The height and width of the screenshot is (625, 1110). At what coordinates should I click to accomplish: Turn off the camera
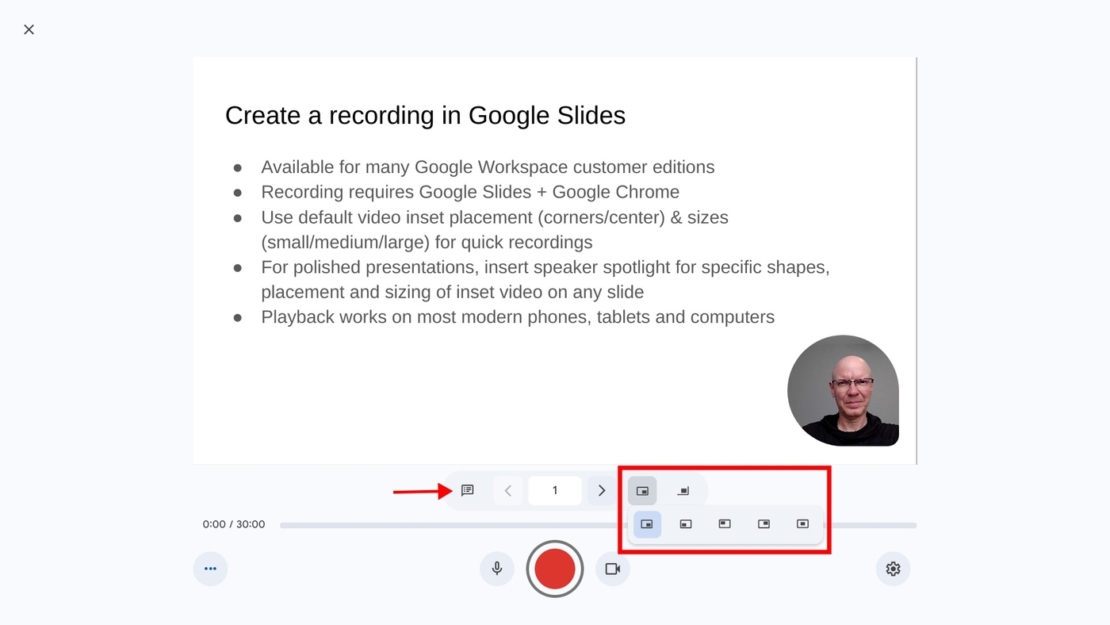(613, 568)
